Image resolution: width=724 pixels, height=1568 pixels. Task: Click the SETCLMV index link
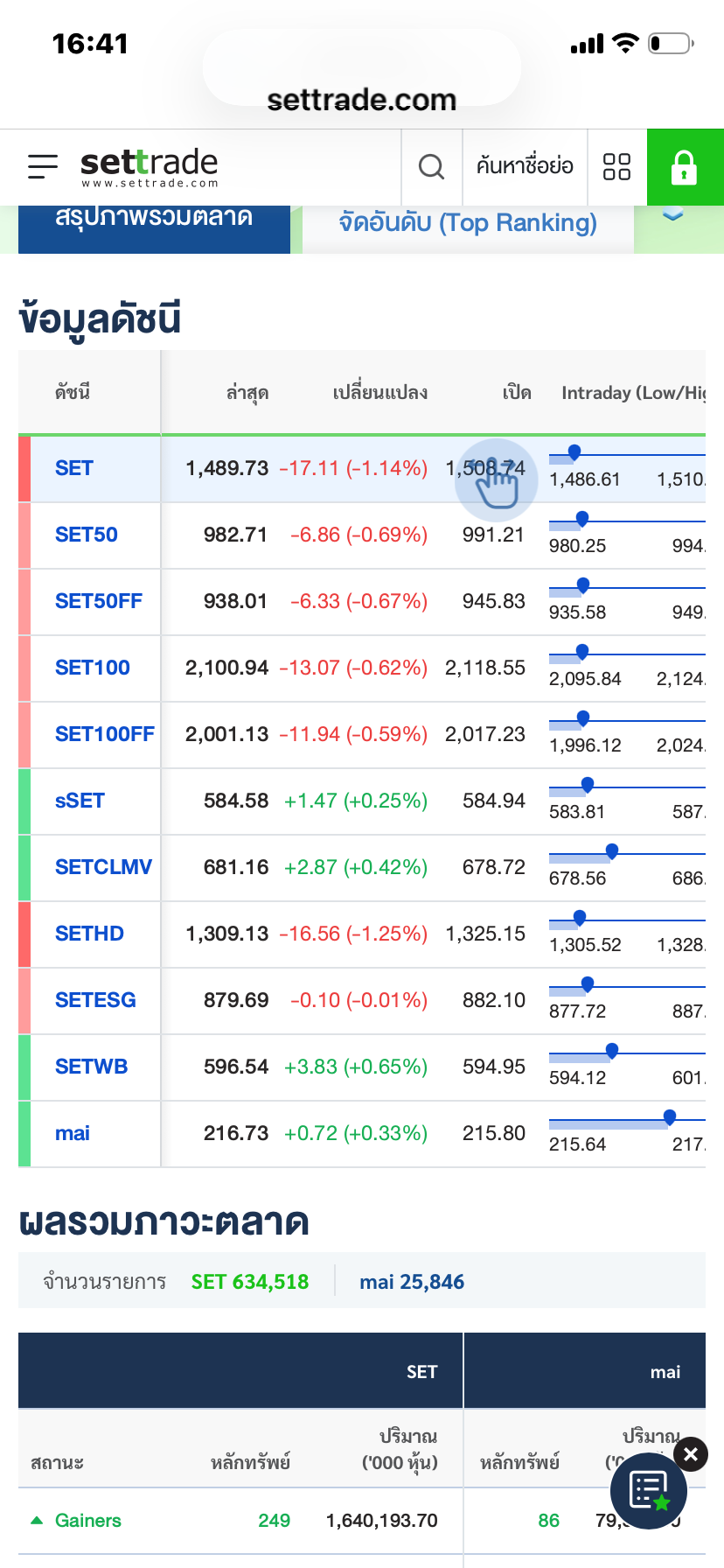pyautogui.click(x=103, y=867)
